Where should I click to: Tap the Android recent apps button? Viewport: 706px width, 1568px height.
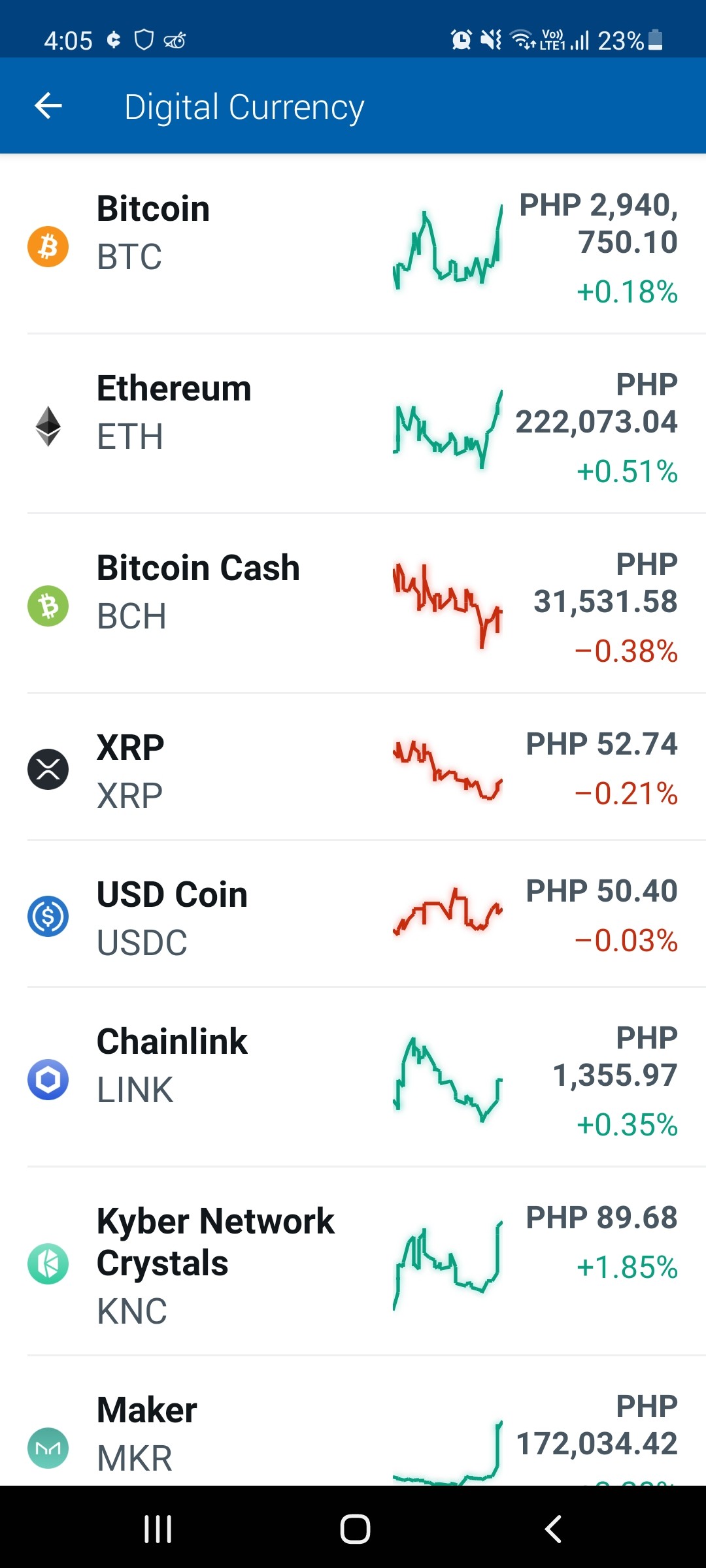(x=158, y=1529)
